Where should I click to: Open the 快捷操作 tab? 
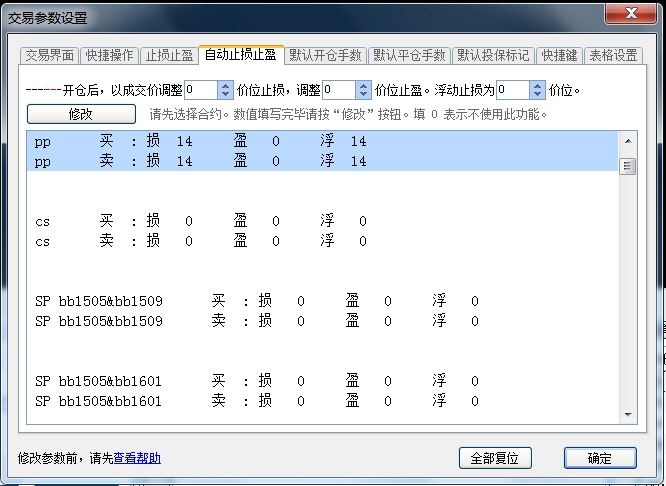(x=109, y=55)
